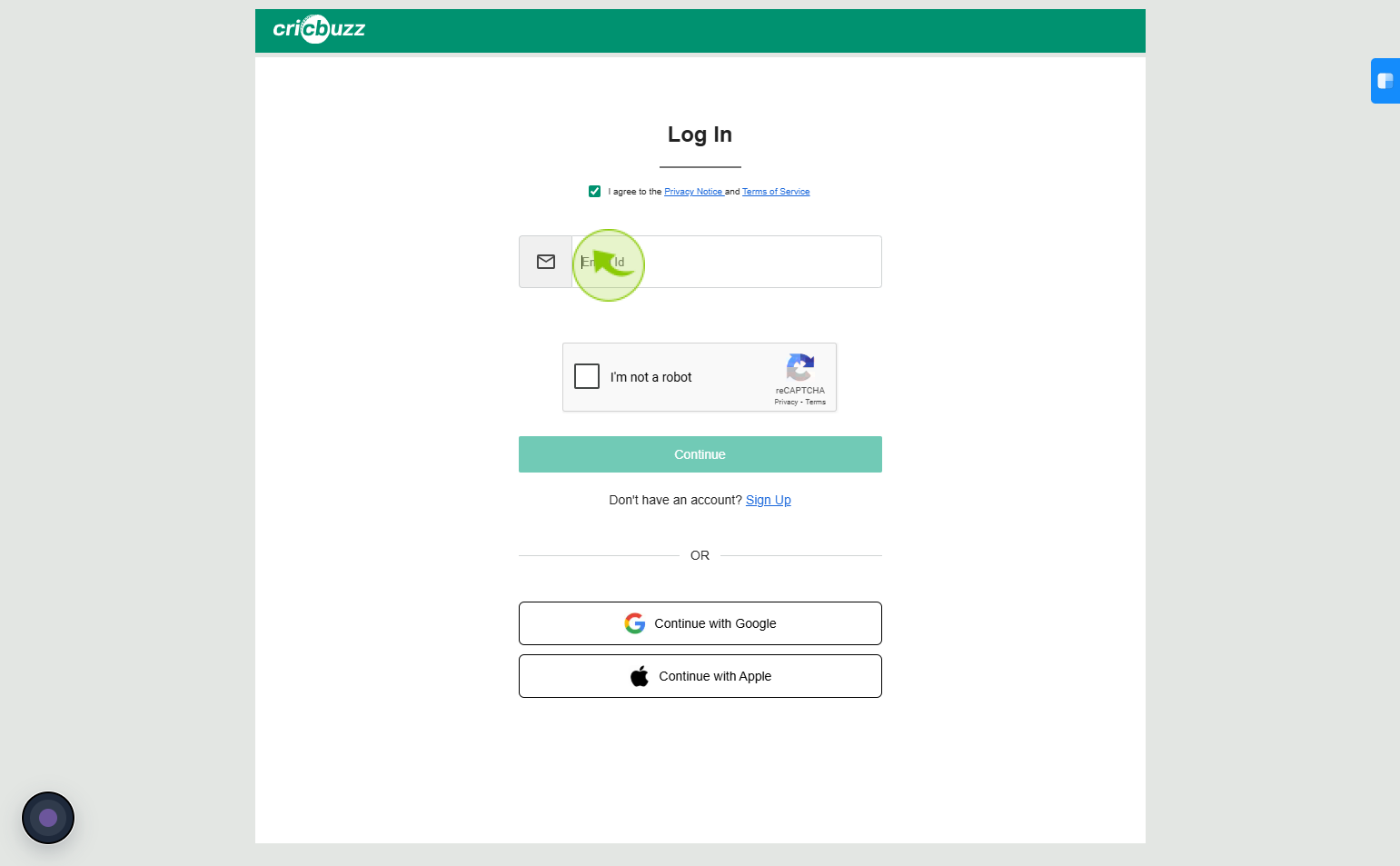The width and height of the screenshot is (1400, 866).
Task: Click the Log In heading text
Action: [700, 134]
